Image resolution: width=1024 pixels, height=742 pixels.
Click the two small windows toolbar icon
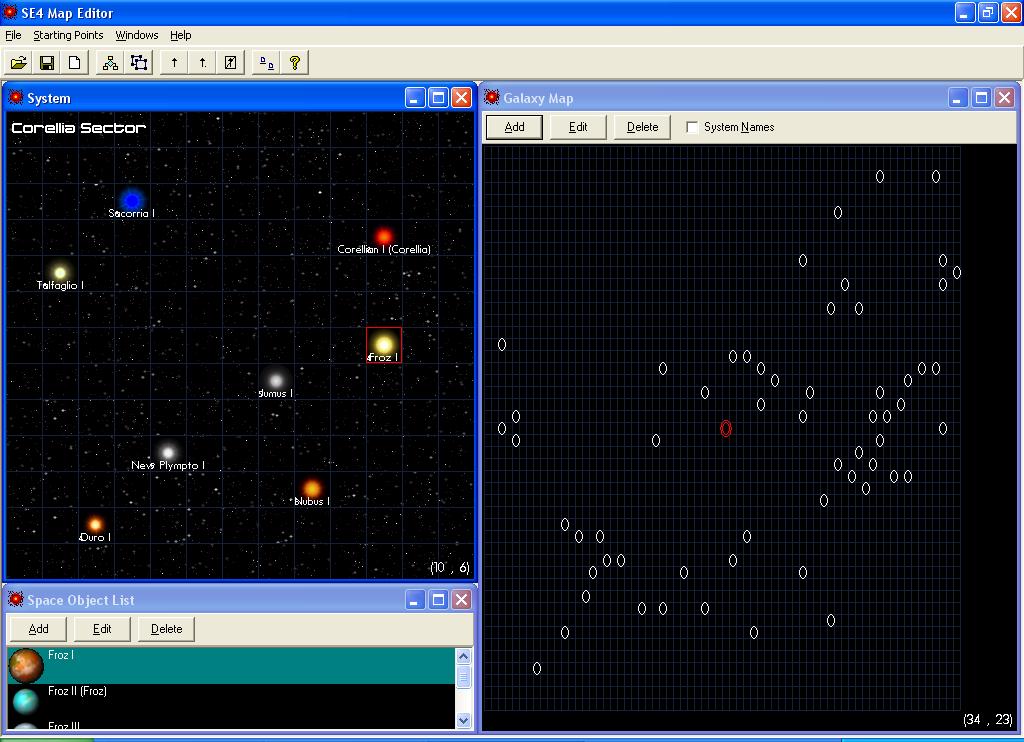[x=267, y=63]
